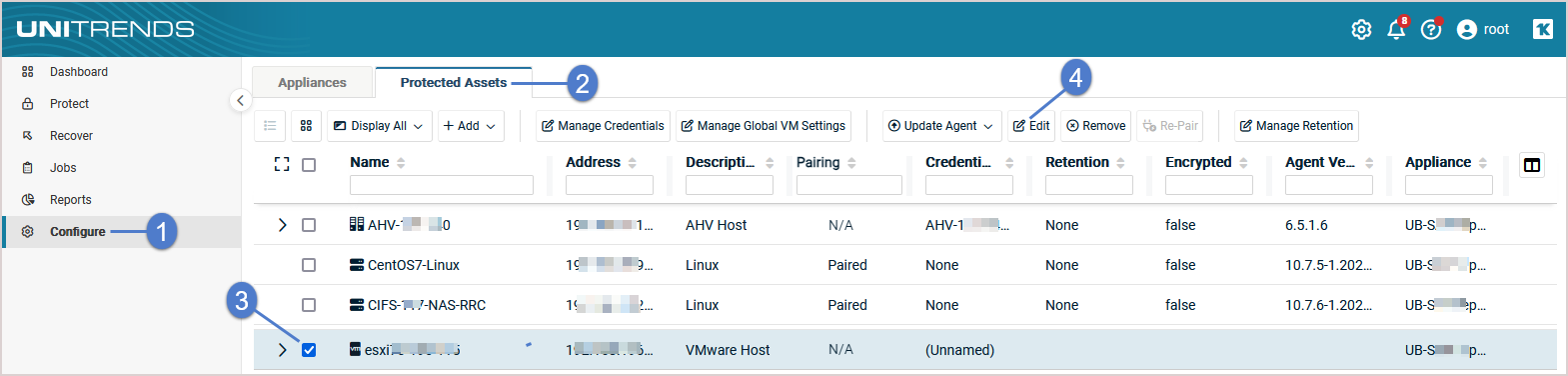Open the column chooser icon
The width and height of the screenshot is (1568, 376).
[1532, 165]
